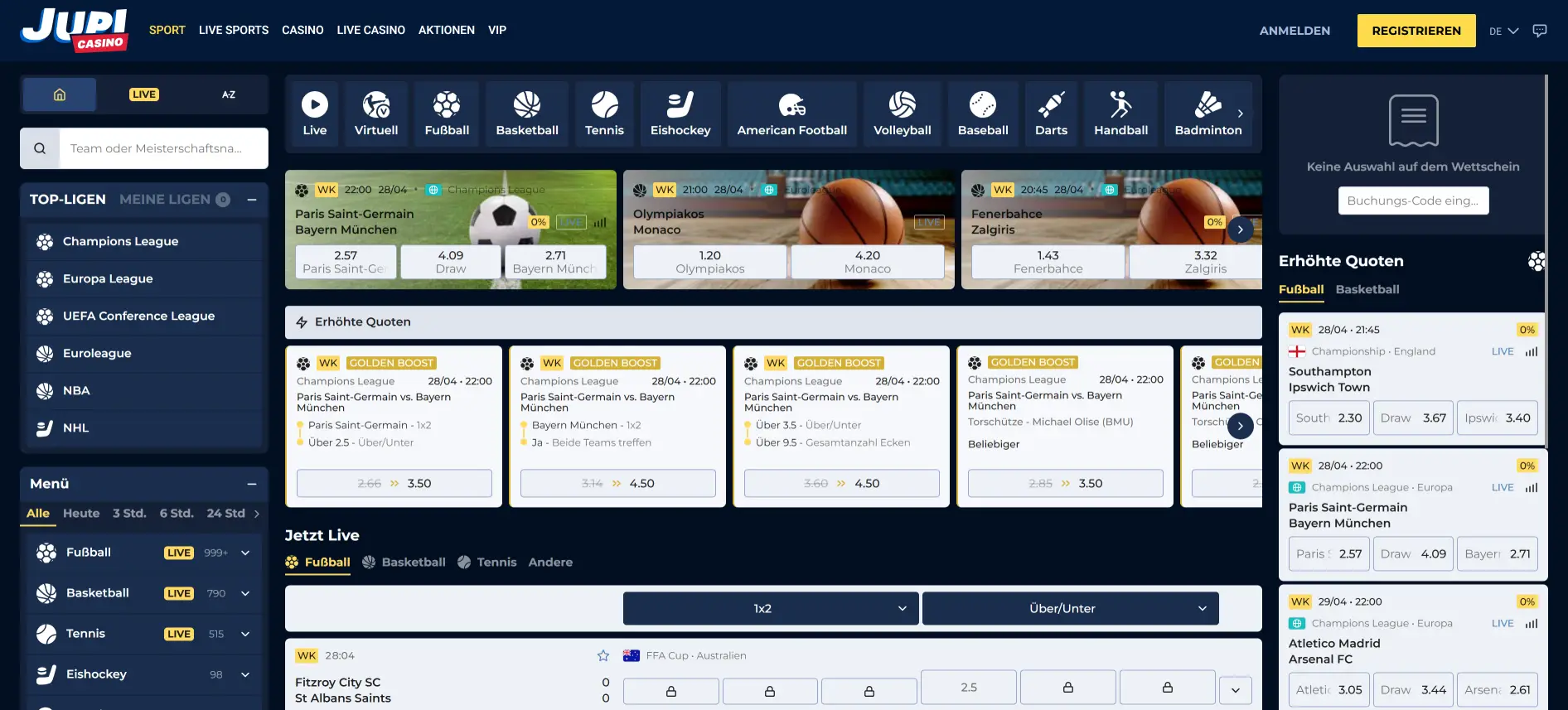Select Basketball tab in Erhöhte Quoten sidebar
Screen dimensions: 1568x710
(x=1367, y=289)
